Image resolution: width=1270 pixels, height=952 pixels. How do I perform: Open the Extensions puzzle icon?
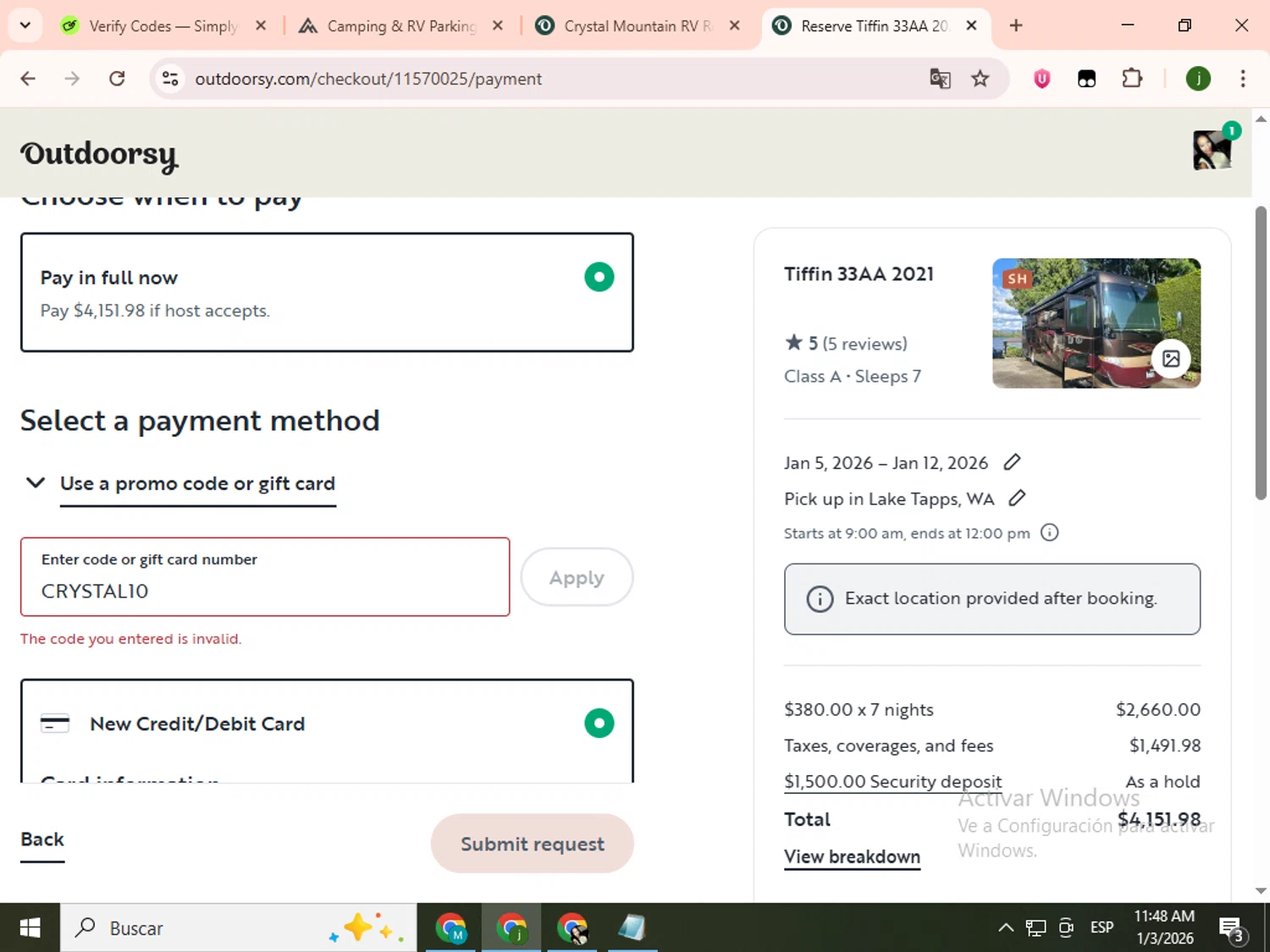[x=1132, y=79]
